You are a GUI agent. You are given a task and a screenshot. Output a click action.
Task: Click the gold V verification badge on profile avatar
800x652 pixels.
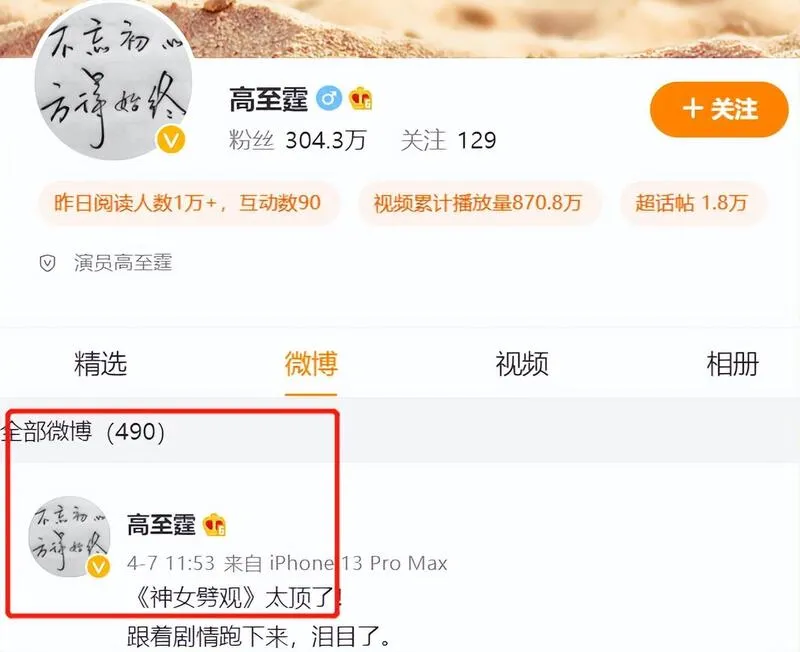click(171, 140)
